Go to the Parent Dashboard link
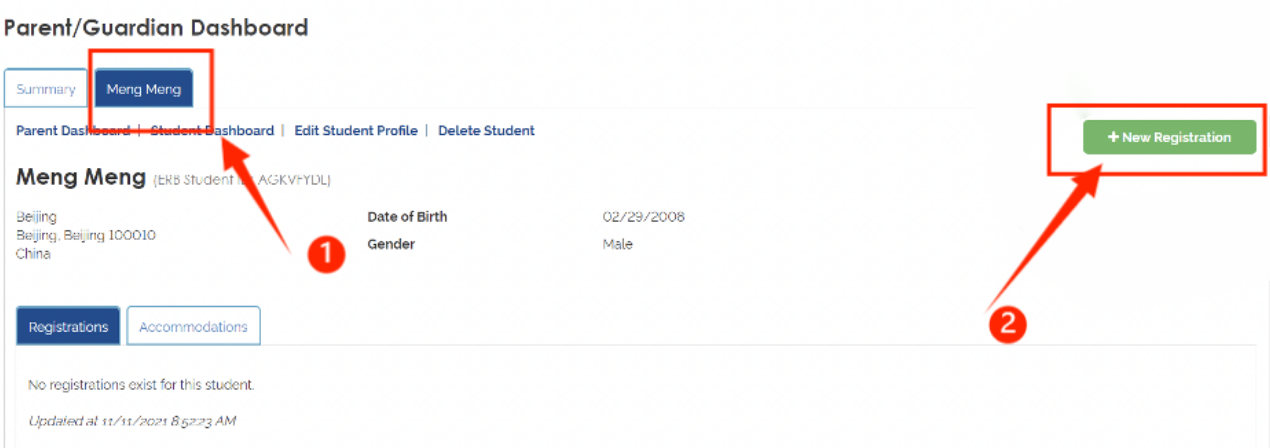1270x448 pixels. tap(73, 131)
